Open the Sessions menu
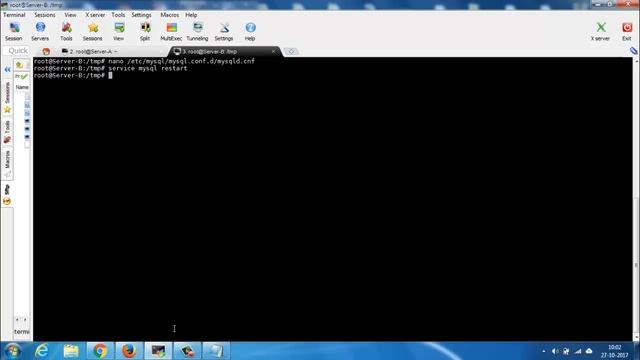 click(x=44, y=15)
